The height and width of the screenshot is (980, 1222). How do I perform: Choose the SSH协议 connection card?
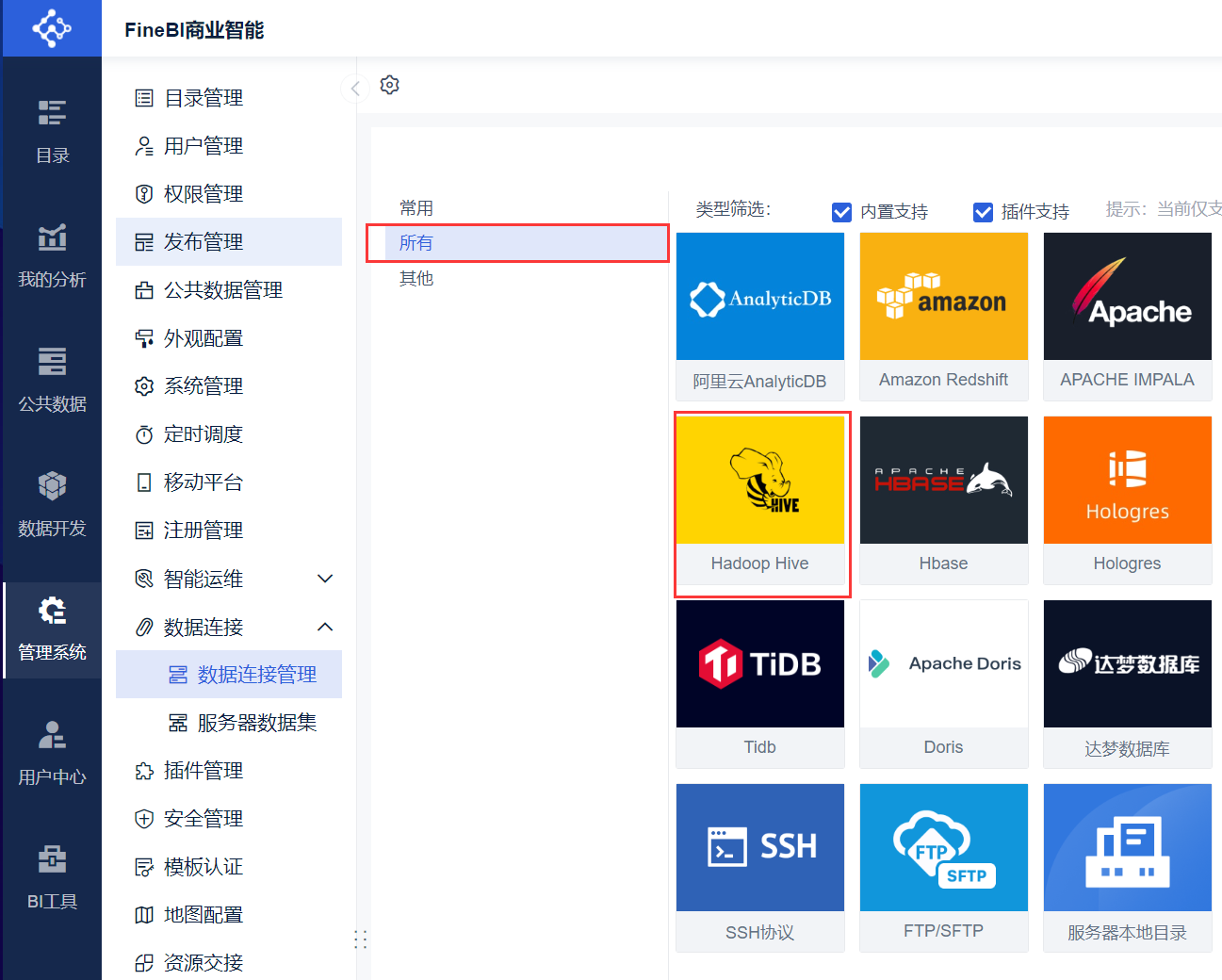coord(760,868)
